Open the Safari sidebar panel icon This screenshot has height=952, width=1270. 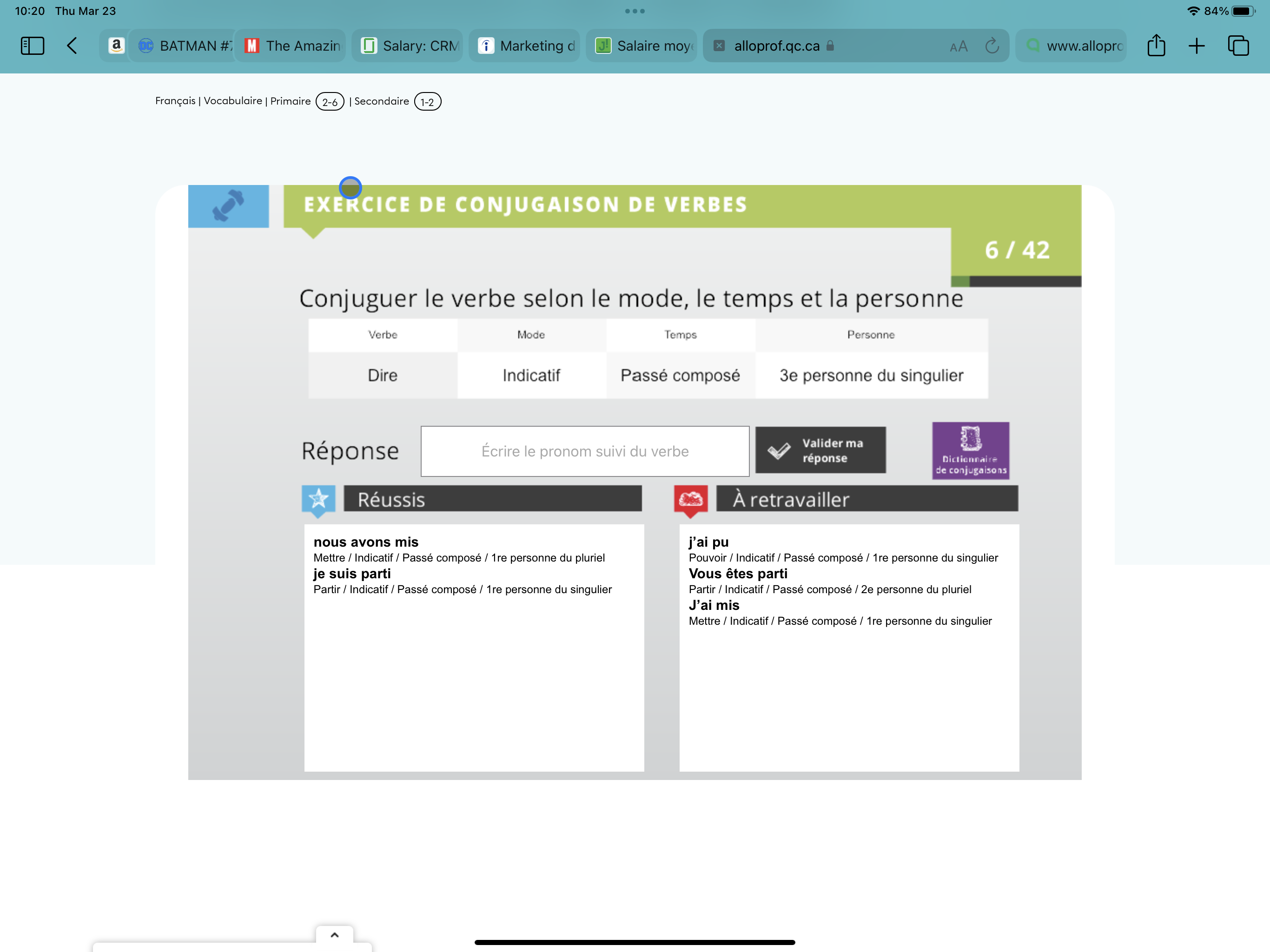click(x=32, y=46)
